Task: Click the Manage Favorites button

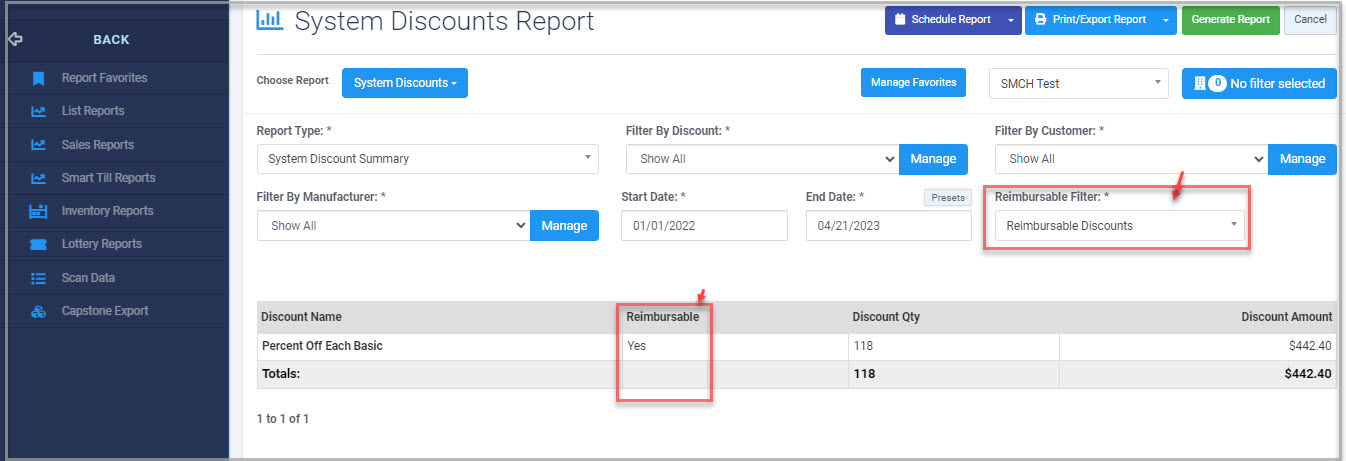Action: tap(912, 83)
